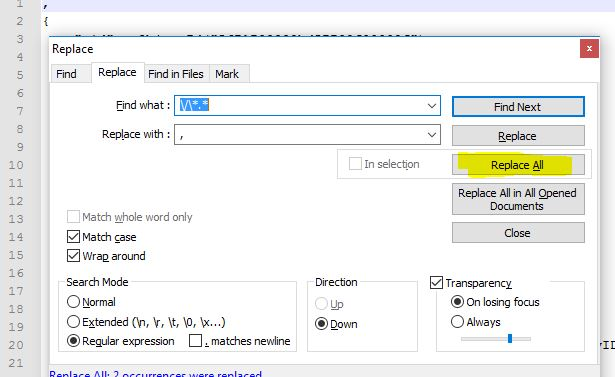Viewport: 615px width, 377px height.
Task: Select the Normal search mode
Action: tap(73, 302)
